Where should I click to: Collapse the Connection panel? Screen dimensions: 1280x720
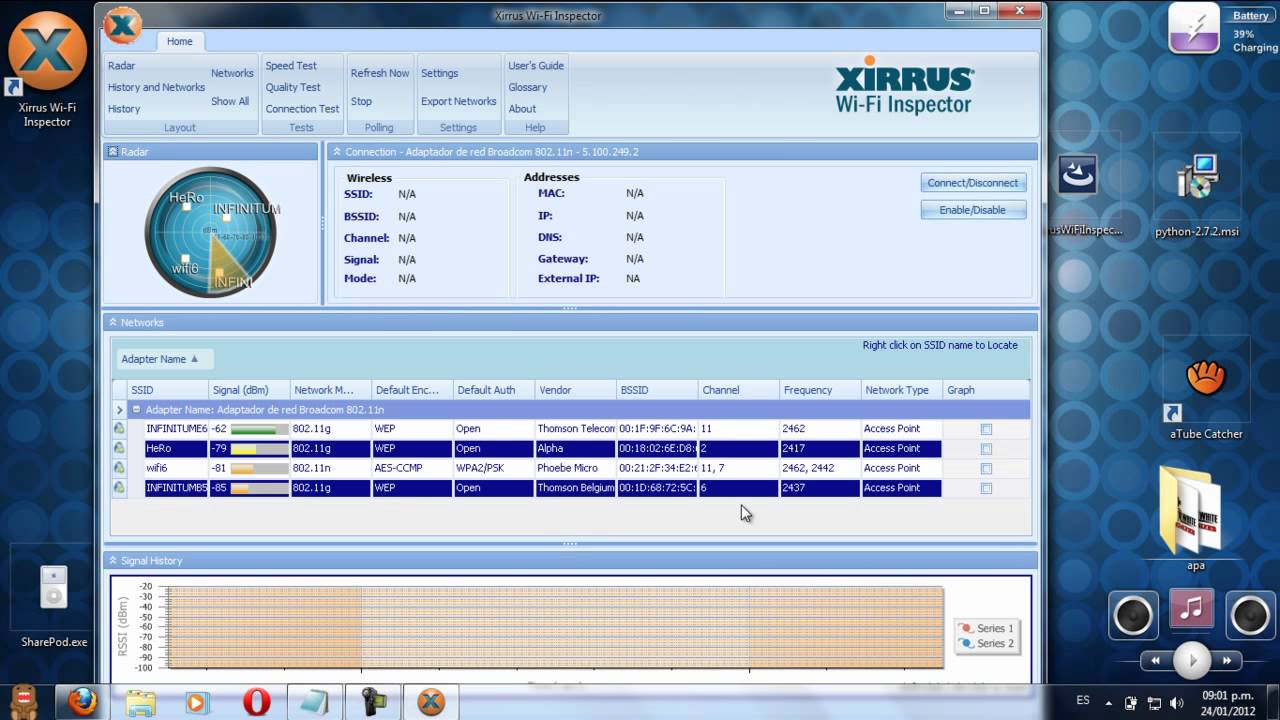[337, 152]
